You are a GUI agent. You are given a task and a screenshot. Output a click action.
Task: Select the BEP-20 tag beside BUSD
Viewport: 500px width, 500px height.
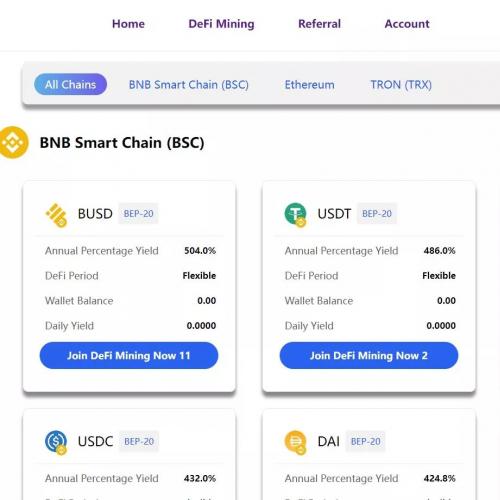138,214
